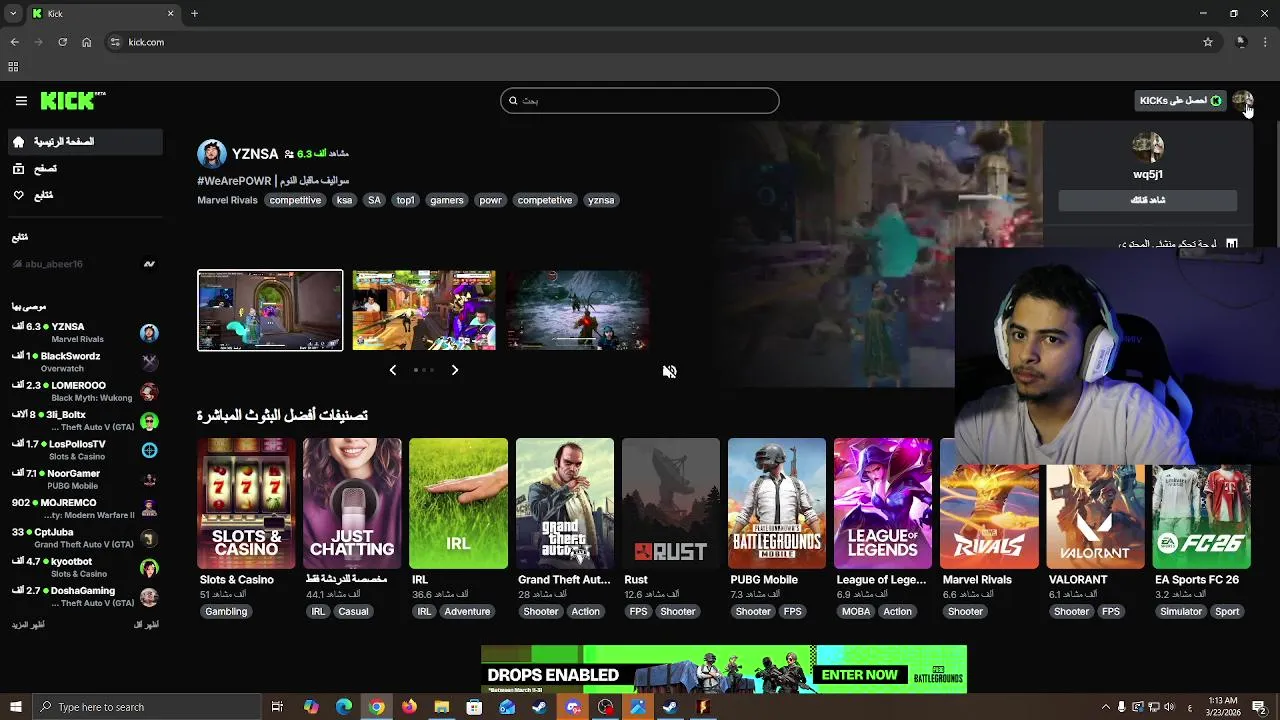Viewport: 1280px width, 720px height.
Task: Open League of Legends category cover
Action: 883,503
